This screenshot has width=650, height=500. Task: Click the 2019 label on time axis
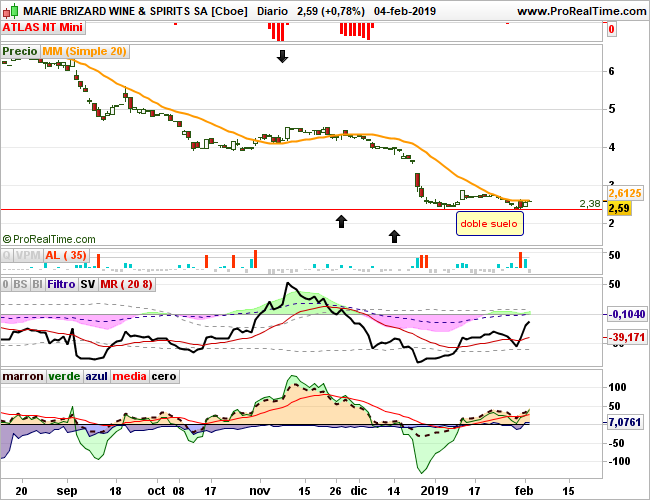click(434, 491)
